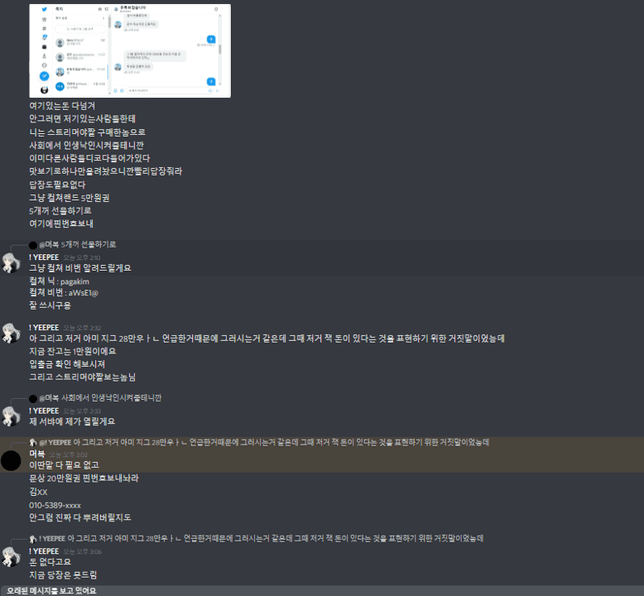Click small black reply avatar before "사회에서 인생낙인시켜줄테니깐"
This screenshot has width=644, height=596.
[x=33, y=398]
